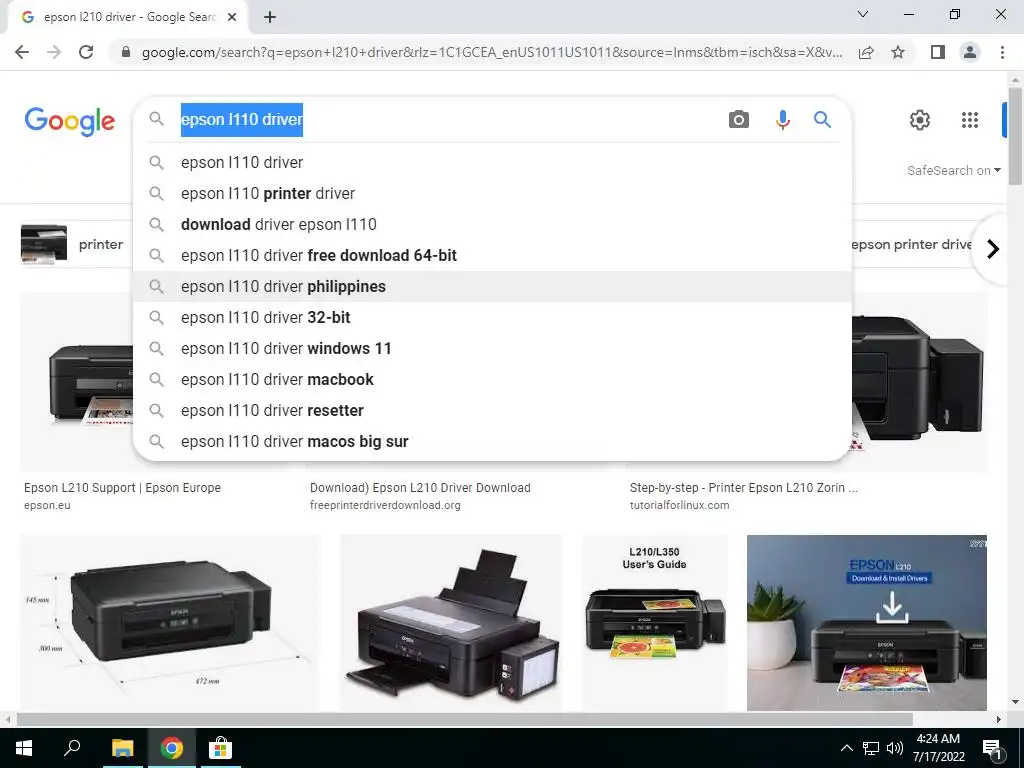Open freeprinterdriverdownload.org source link
The width and height of the screenshot is (1024, 768).
click(x=385, y=505)
